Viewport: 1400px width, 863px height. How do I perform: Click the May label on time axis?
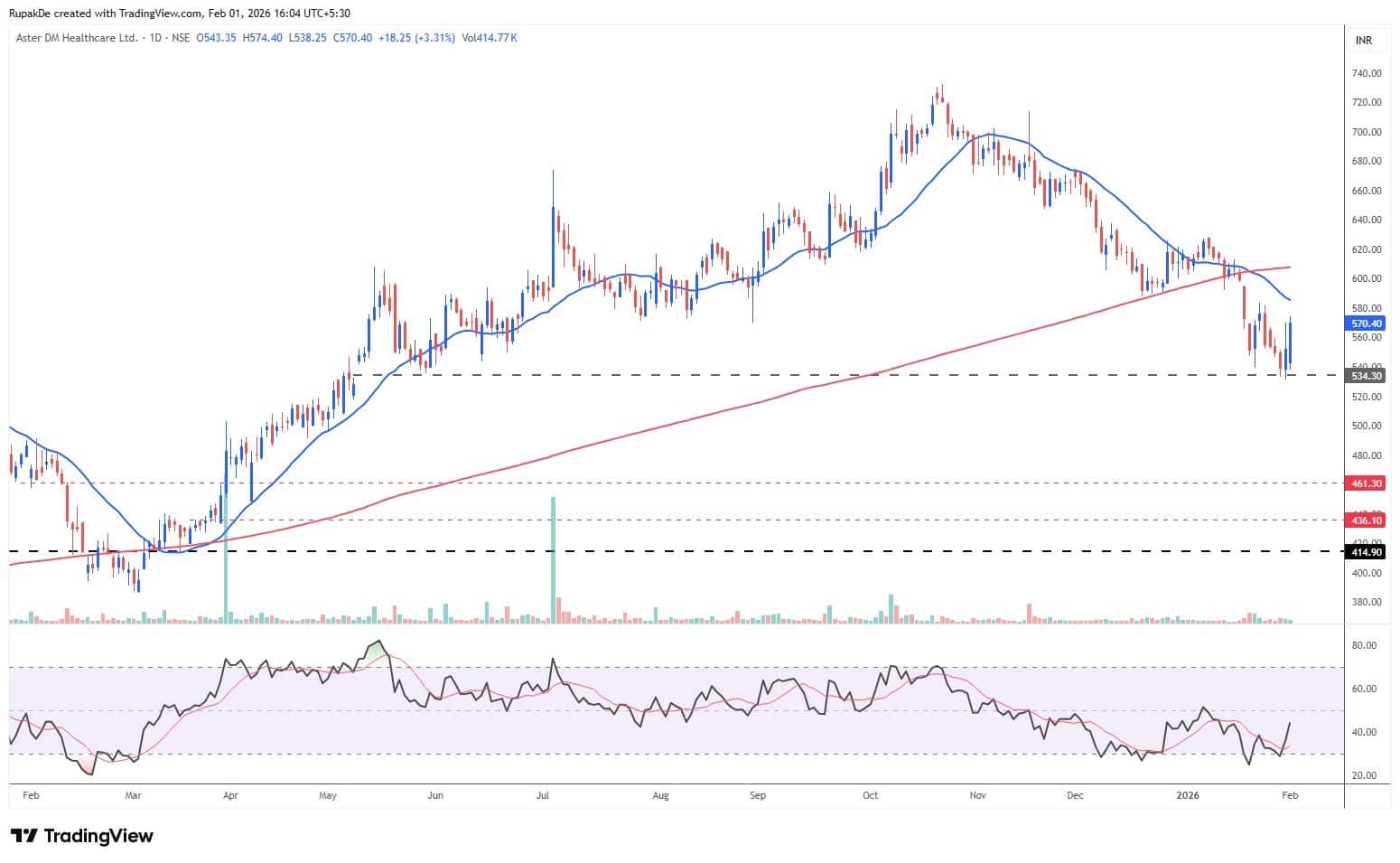point(328,796)
